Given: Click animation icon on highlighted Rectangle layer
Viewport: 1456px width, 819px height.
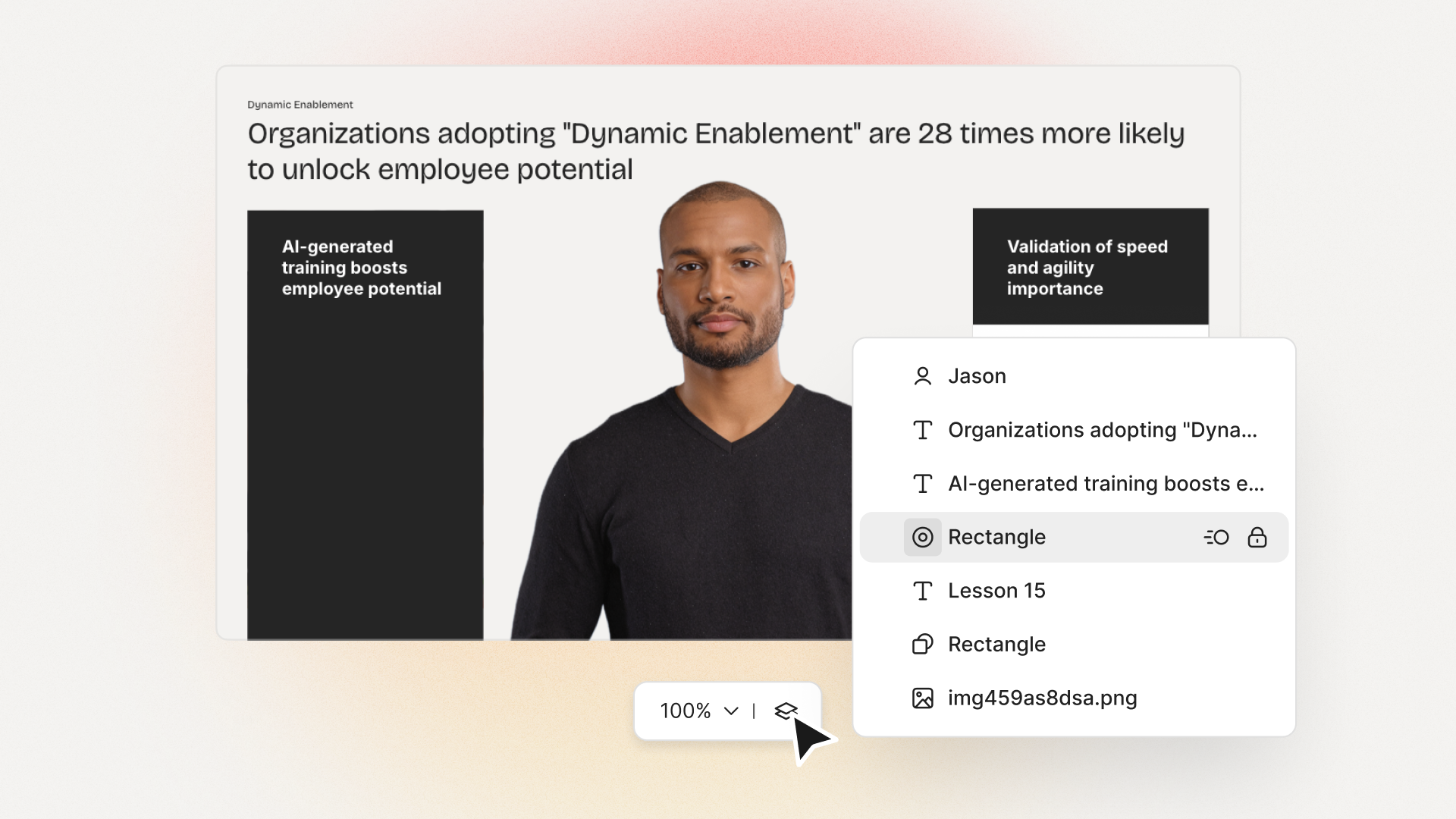Looking at the screenshot, I should tap(1216, 538).
